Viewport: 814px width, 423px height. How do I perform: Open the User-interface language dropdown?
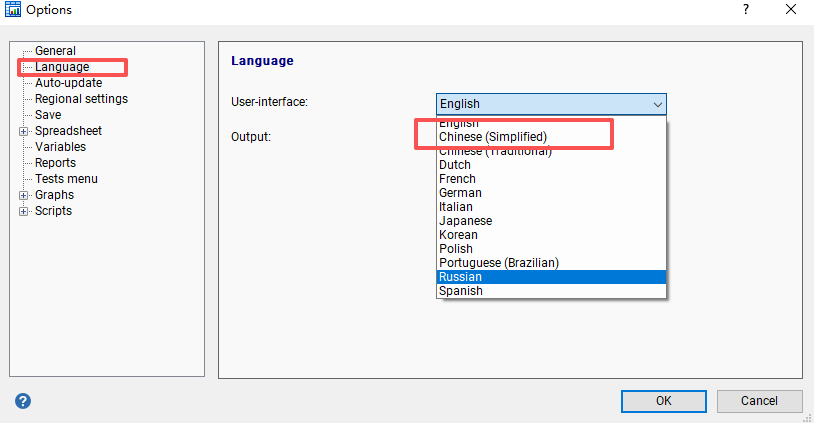(x=551, y=104)
